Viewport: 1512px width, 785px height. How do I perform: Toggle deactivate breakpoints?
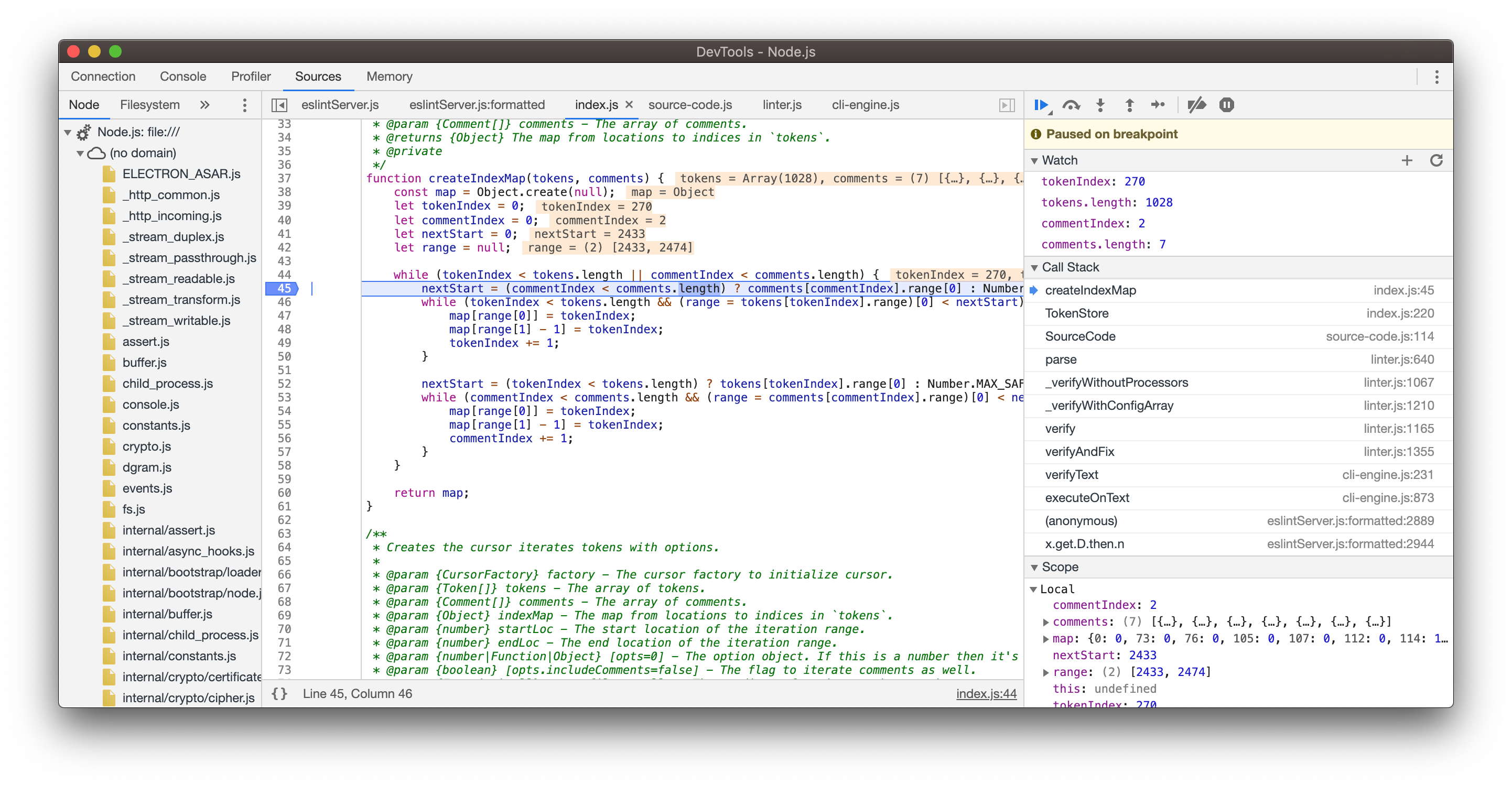click(1198, 104)
